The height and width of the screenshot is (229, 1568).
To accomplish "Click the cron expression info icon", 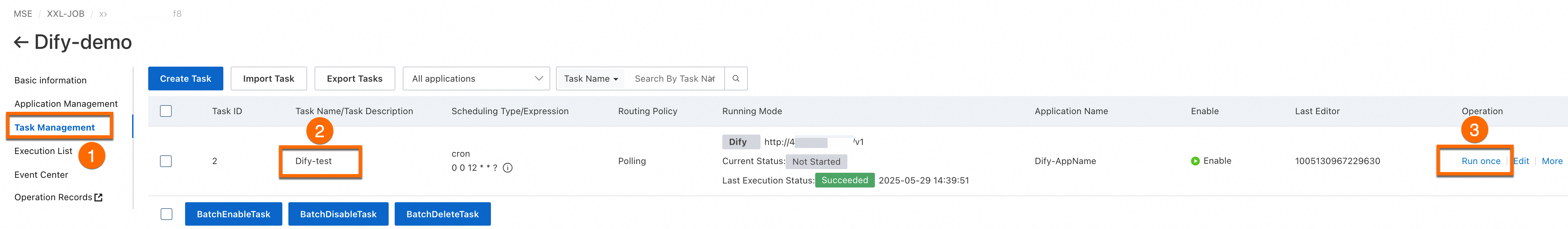I will click(x=508, y=168).
